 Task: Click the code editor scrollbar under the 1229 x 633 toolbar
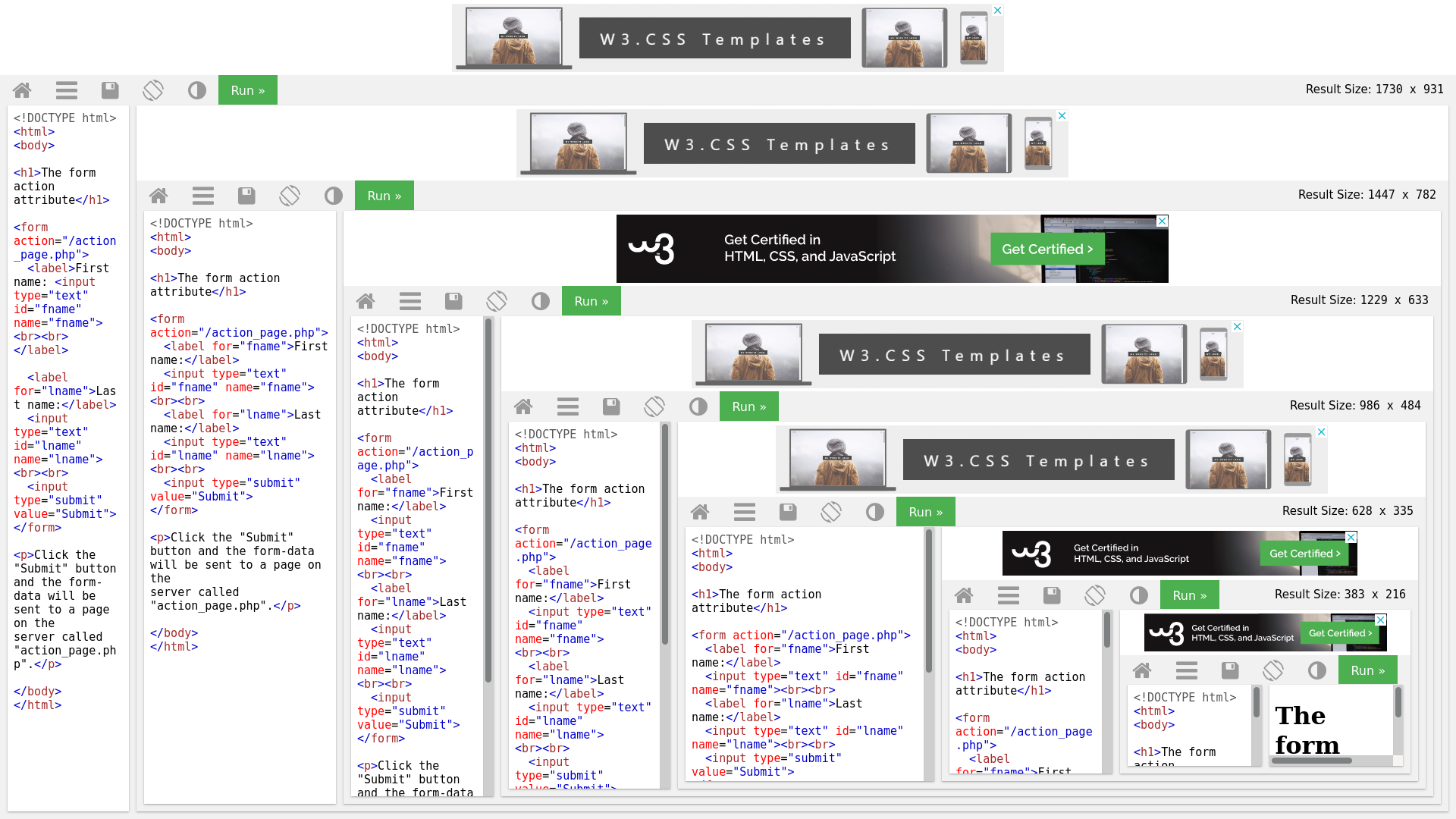click(x=488, y=500)
